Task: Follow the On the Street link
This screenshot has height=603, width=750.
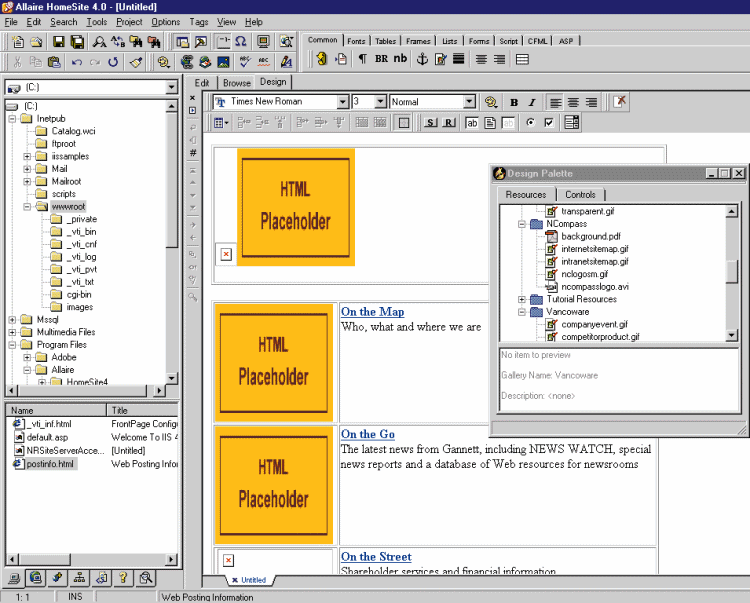Action: (x=376, y=557)
